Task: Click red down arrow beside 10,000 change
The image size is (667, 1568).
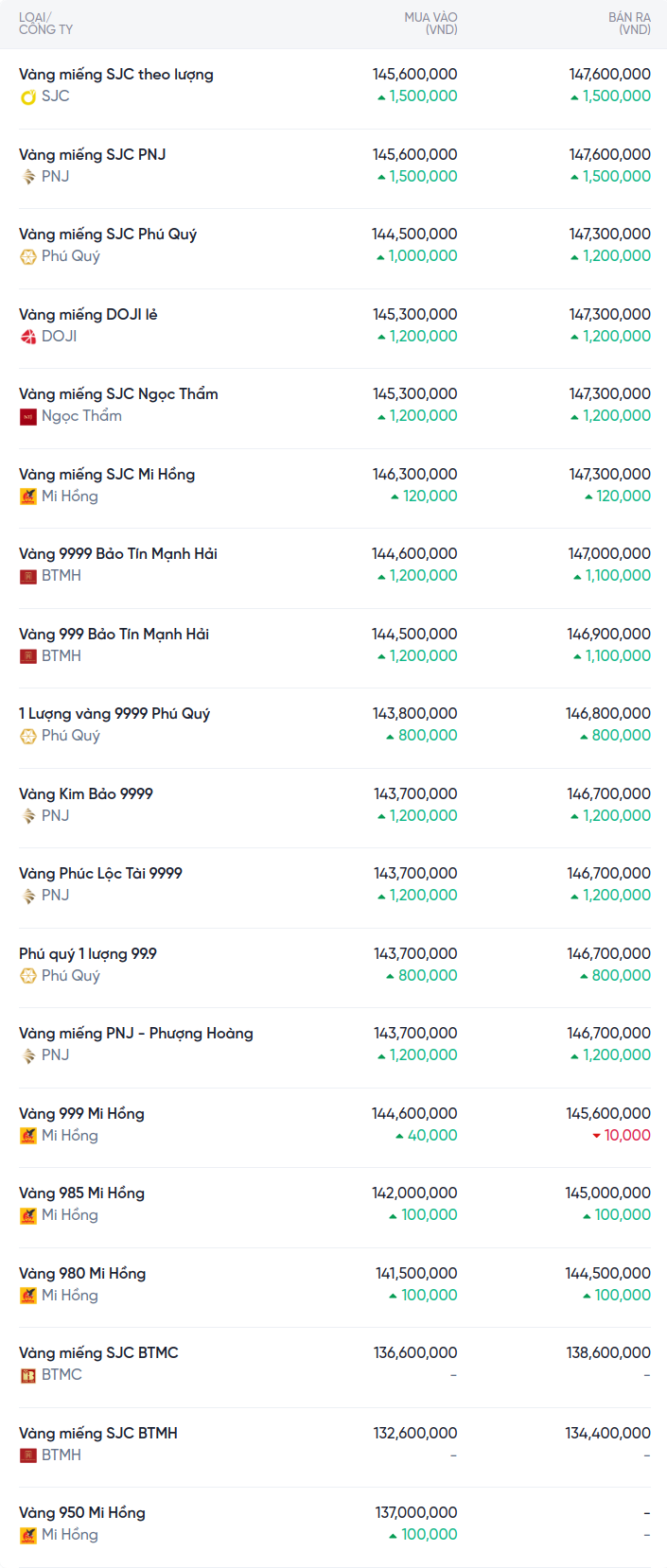Action: click(x=596, y=1136)
